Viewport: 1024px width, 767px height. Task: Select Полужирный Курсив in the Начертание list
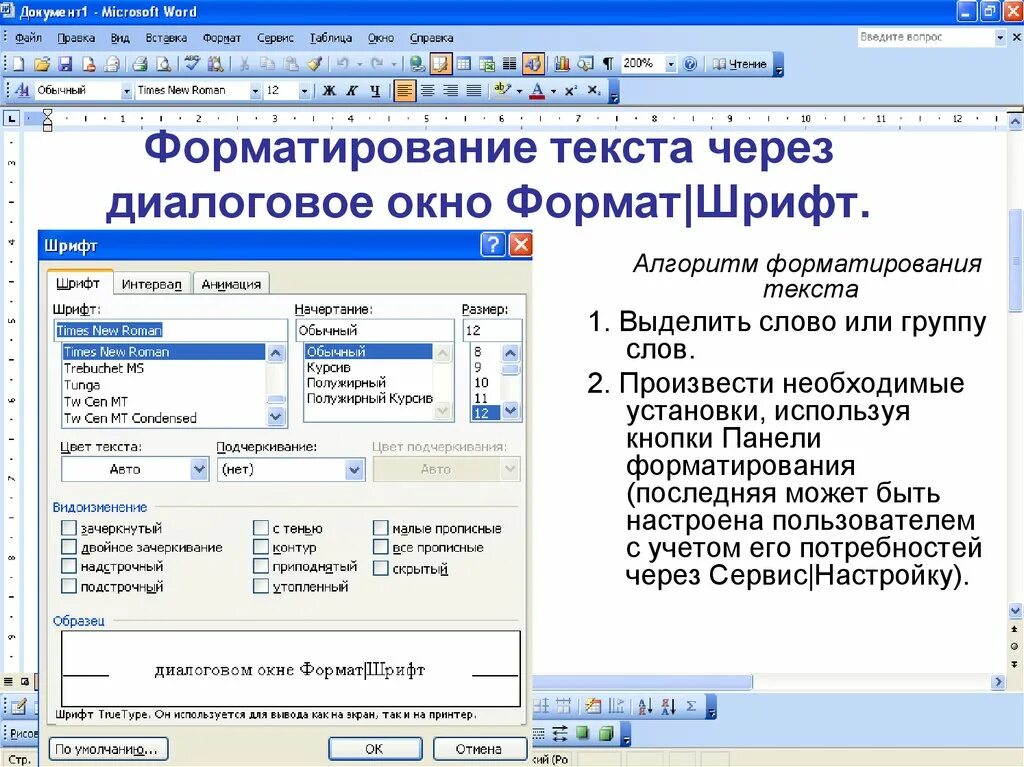point(370,398)
